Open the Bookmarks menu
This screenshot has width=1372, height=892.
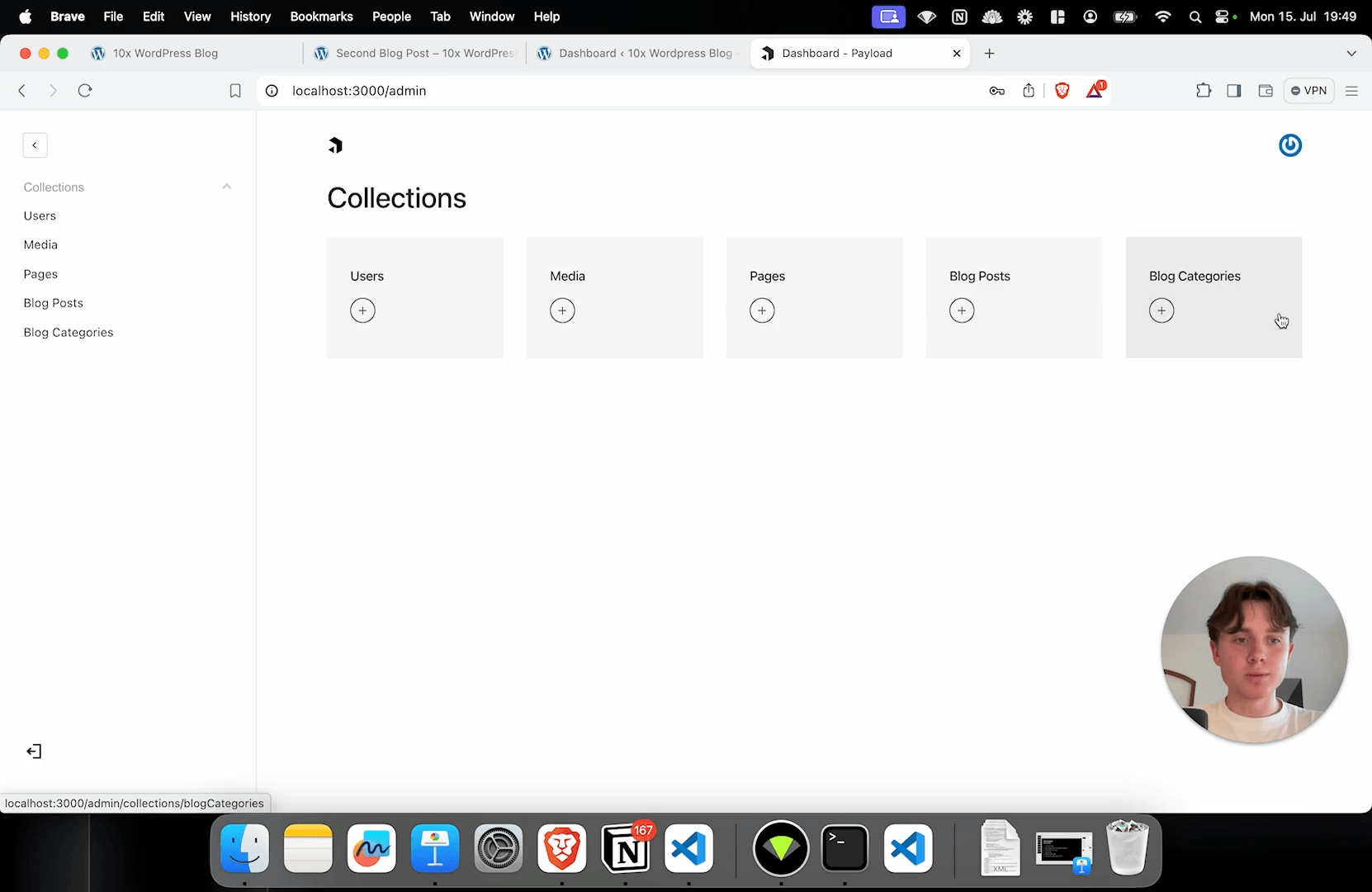[x=321, y=17]
